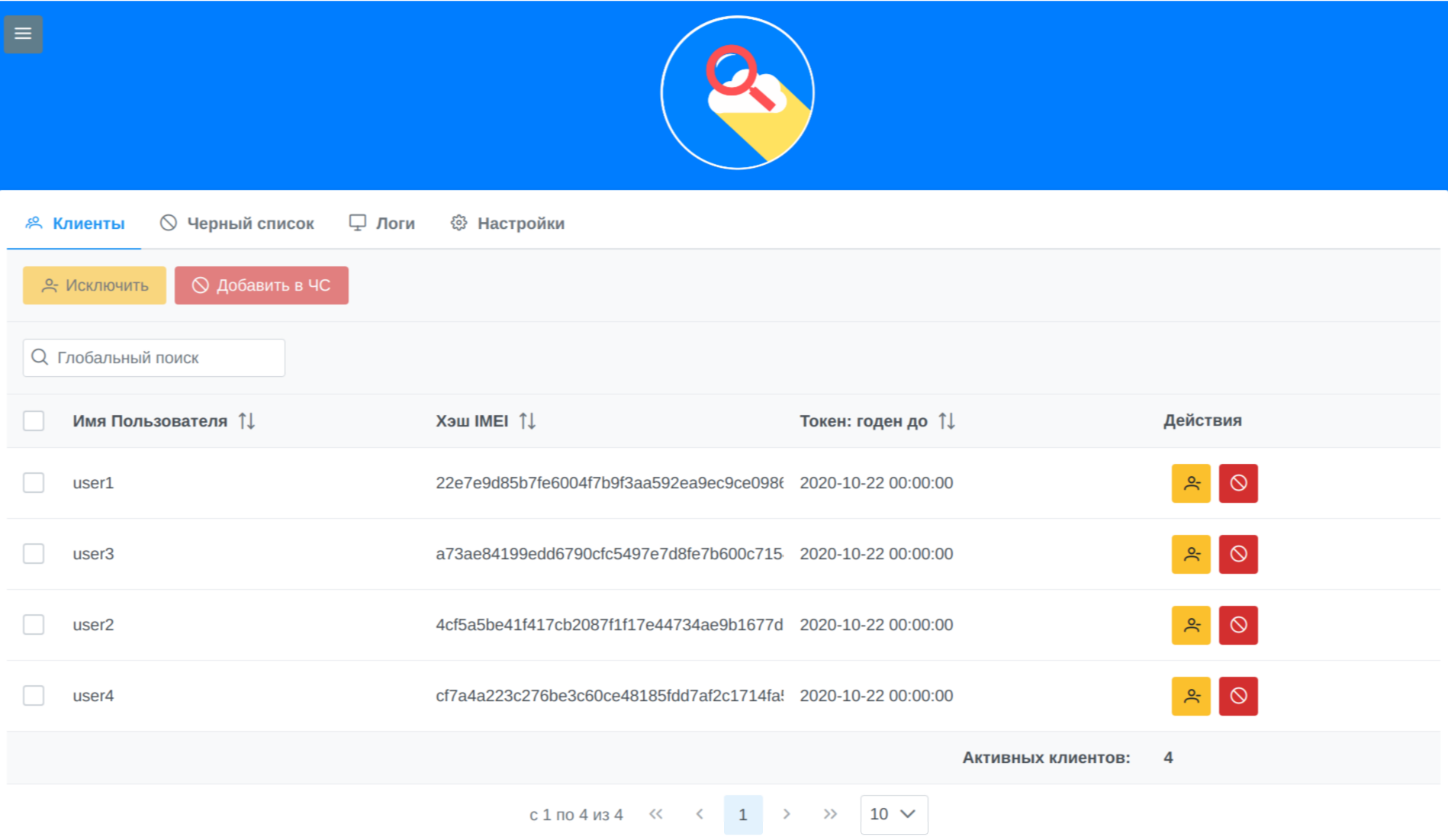Click the Активных клиентов label
This screenshot has width=1448, height=840.
coord(1046,758)
